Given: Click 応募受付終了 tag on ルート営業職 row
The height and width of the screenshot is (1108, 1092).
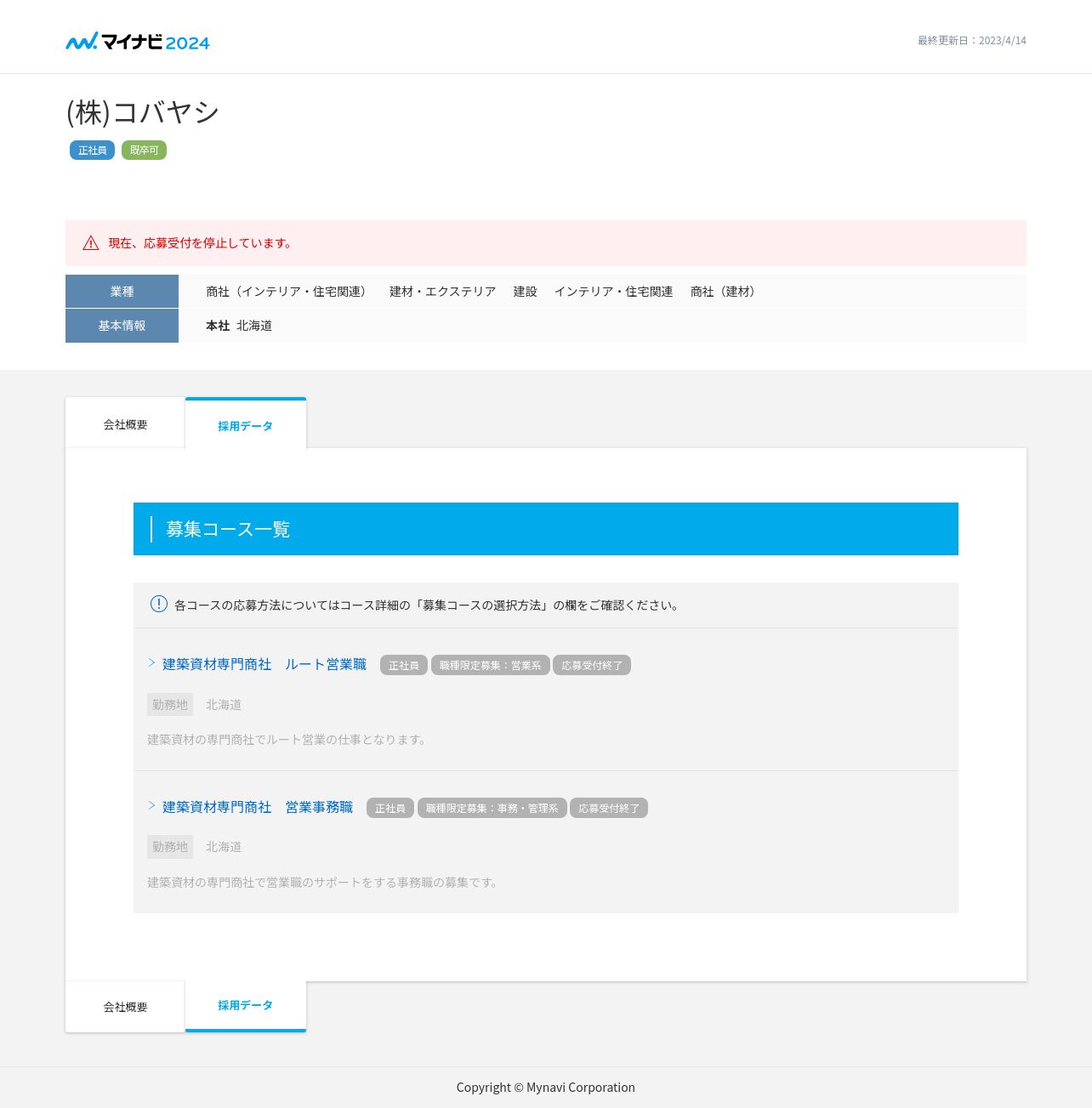Looking at the screenshot, I should click(592, 665).
